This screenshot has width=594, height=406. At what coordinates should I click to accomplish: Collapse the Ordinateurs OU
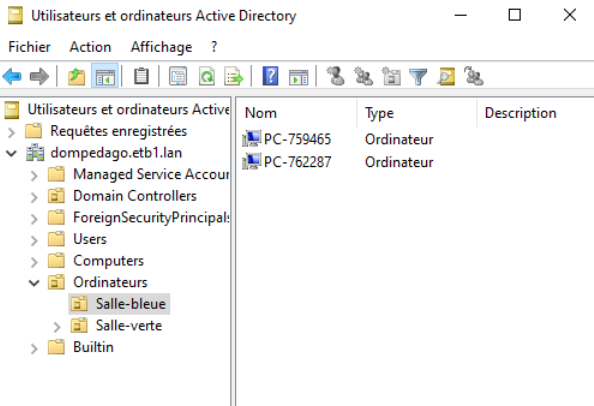tap(34, 283)
